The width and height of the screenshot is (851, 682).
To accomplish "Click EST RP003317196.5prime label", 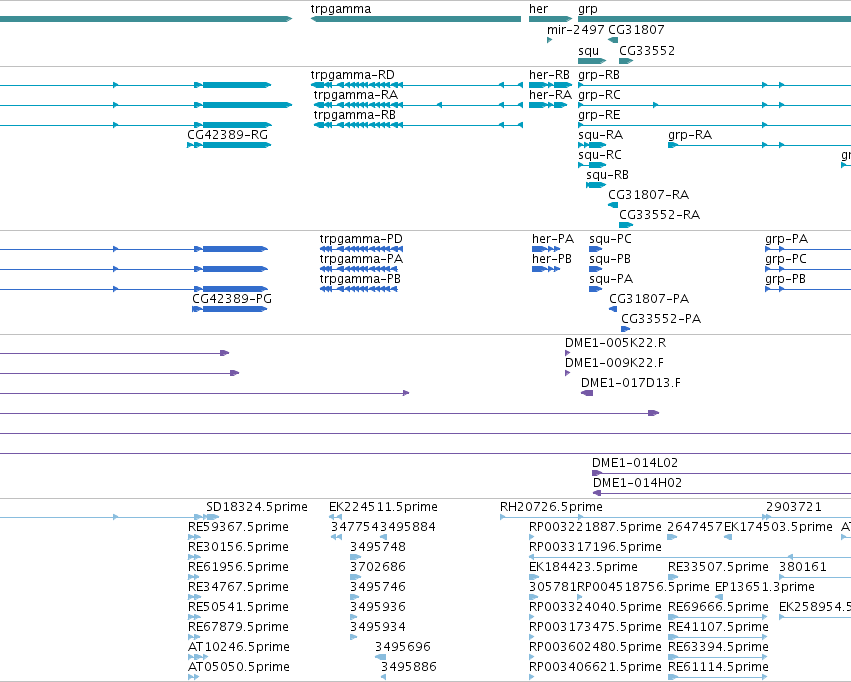I will pos(595,547).
